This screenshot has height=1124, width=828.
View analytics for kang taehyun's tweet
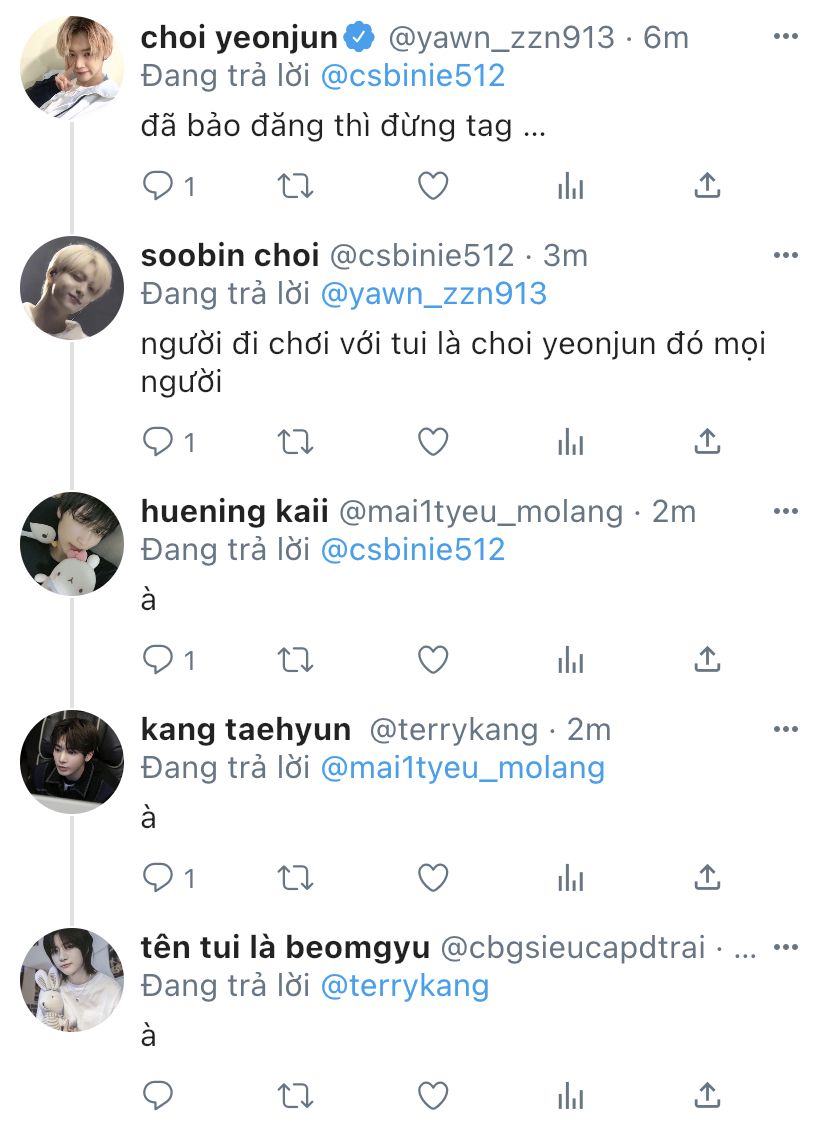pos(570,878)
